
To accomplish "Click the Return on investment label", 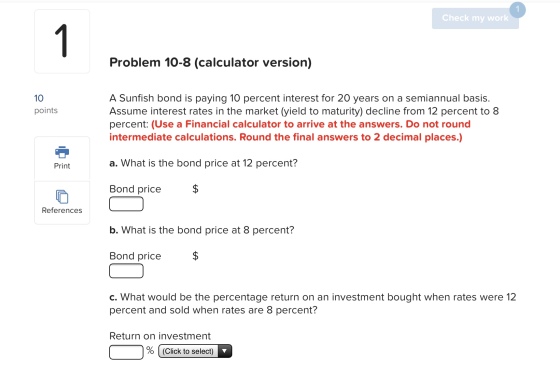I will [160, 336].
